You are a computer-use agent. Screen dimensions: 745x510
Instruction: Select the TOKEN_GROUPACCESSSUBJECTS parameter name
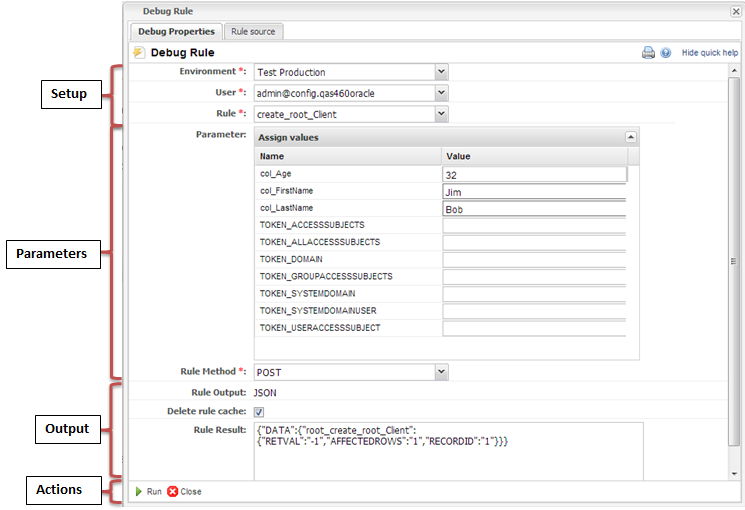pyautogui.click(x=326, y=276)
